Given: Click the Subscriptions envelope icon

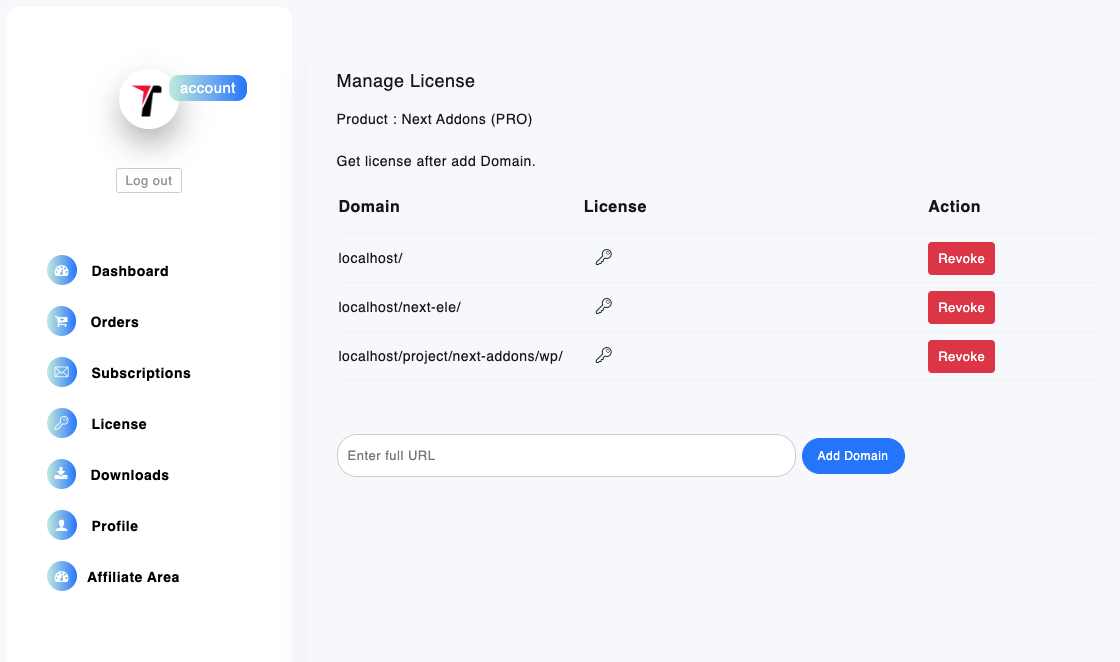Looking at the screenshot, I should [62, 373].
